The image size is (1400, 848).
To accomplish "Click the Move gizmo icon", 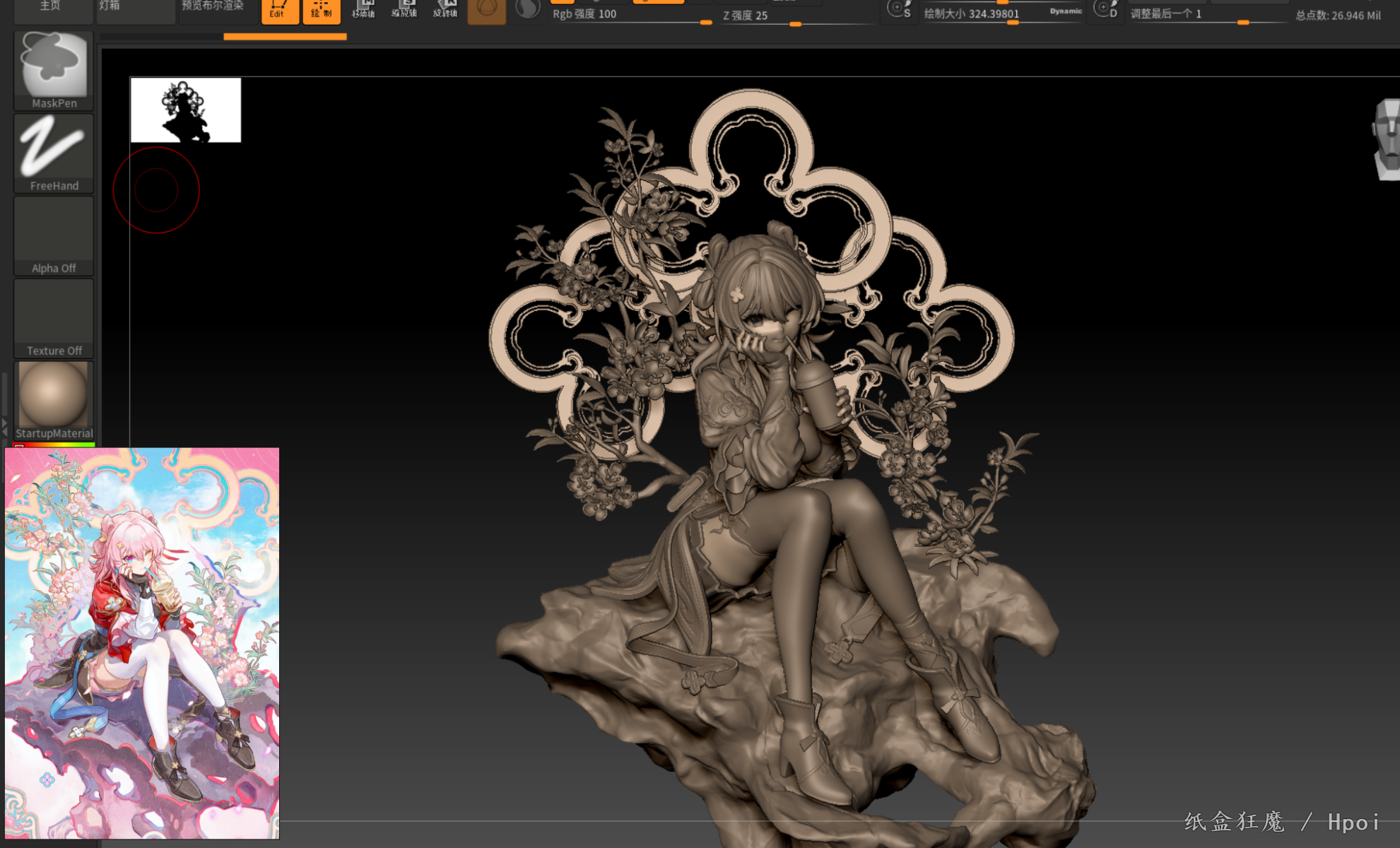I will 363,10.
